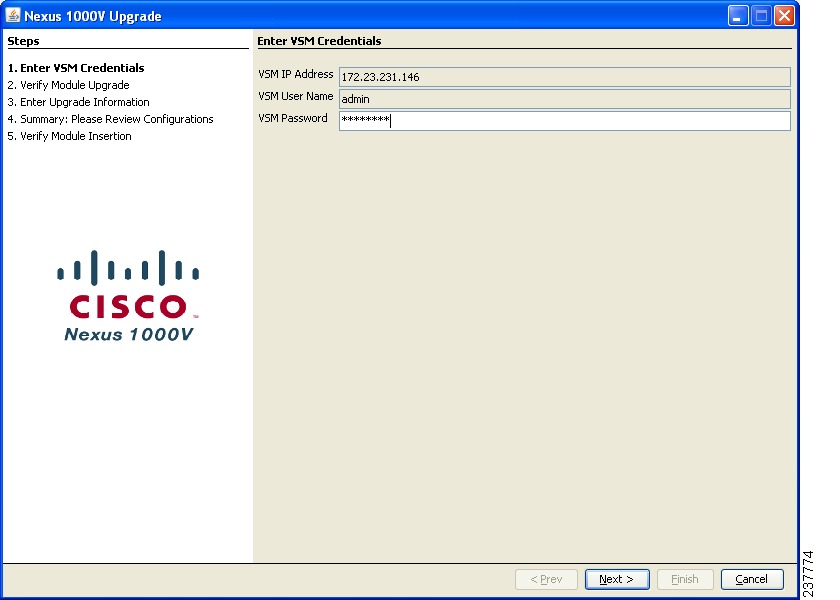840x600 pixels.
Task: Select step 1 Enter VSM Credentials
Action: pos(76,68)
